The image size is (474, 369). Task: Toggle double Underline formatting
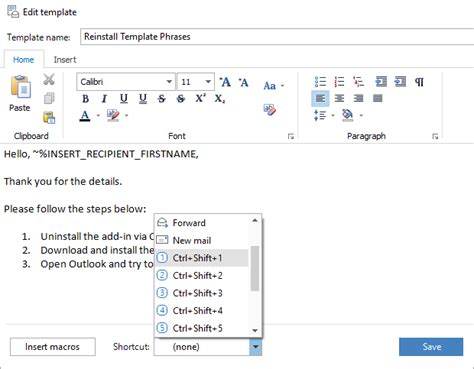point(143,98)
